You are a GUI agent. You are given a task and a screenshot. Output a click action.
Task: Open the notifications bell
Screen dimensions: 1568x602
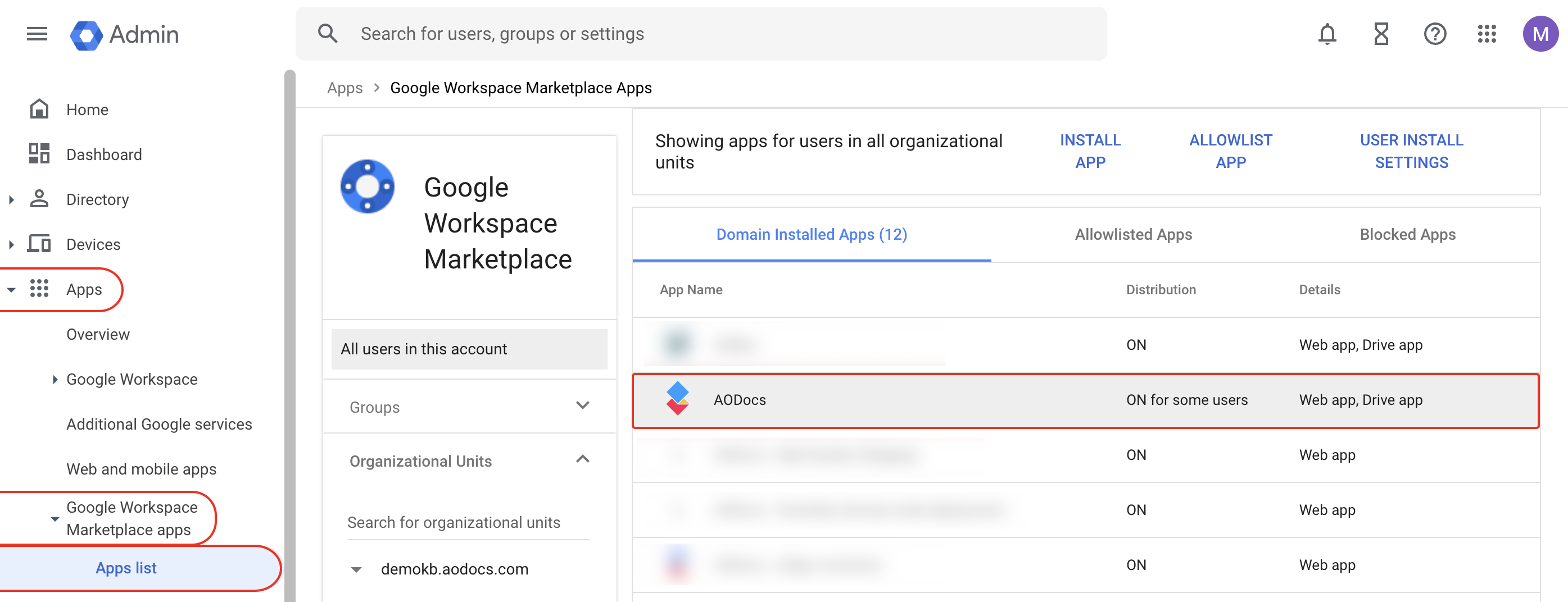pyautogui.click(x=1327, y=34)
